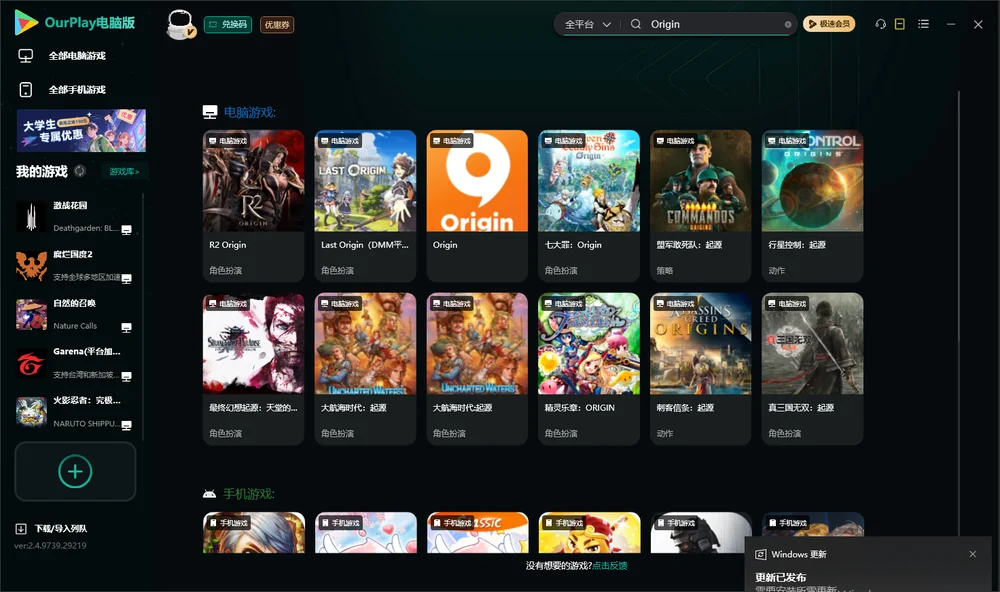Open the 行星控制: 起源 card

pos(812,205)
